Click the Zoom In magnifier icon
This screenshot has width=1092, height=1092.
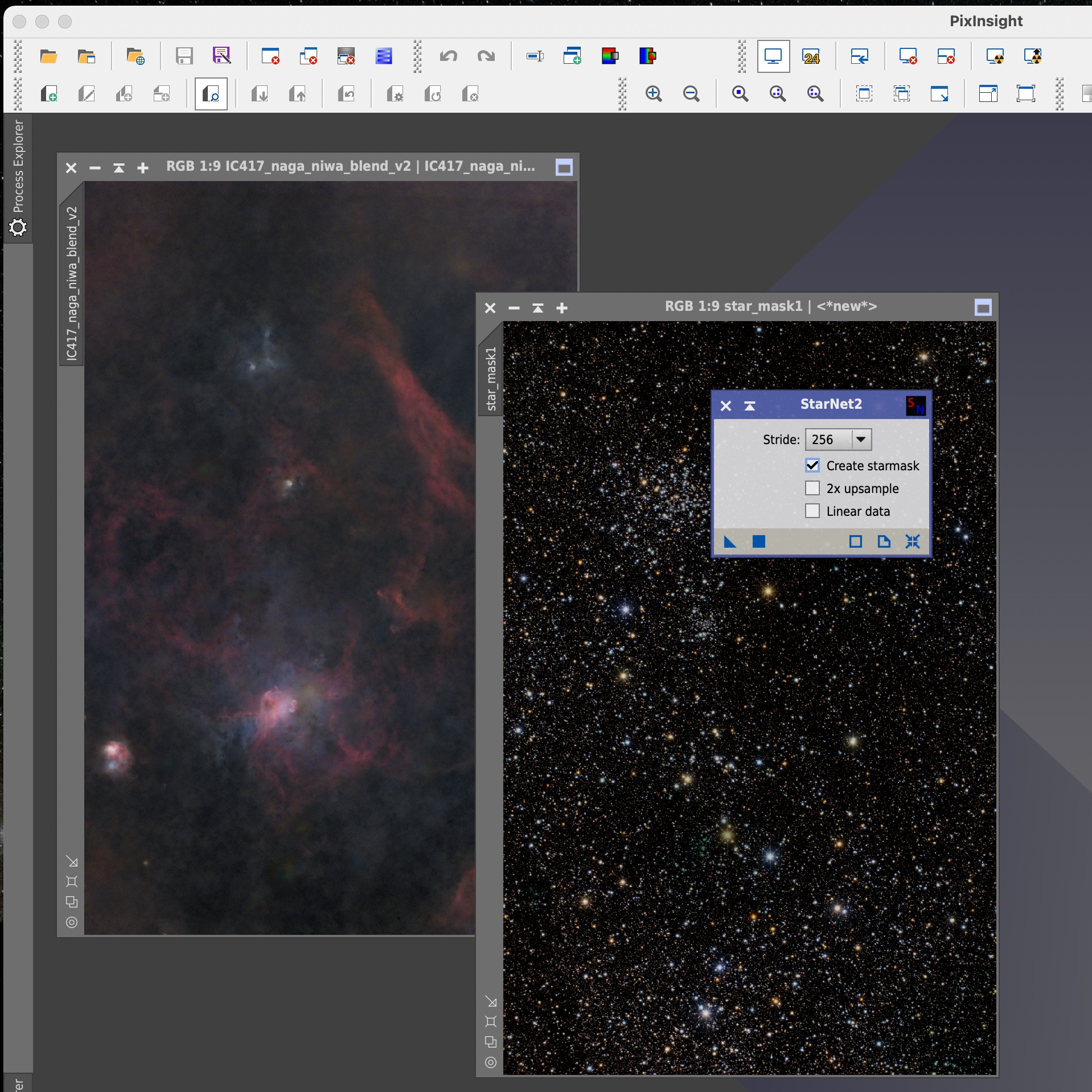[654, 94]
